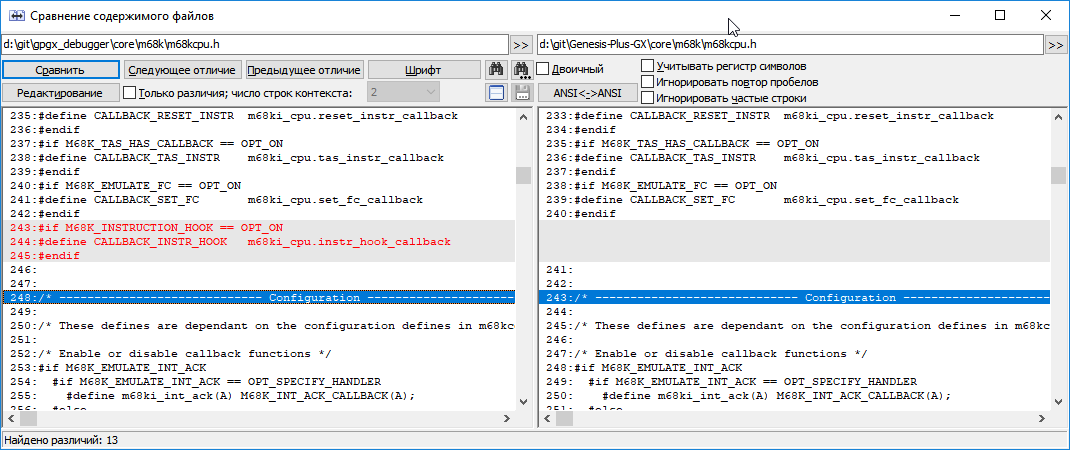
Task: Click Предыдущее отличие button
Action: point(304,70)
